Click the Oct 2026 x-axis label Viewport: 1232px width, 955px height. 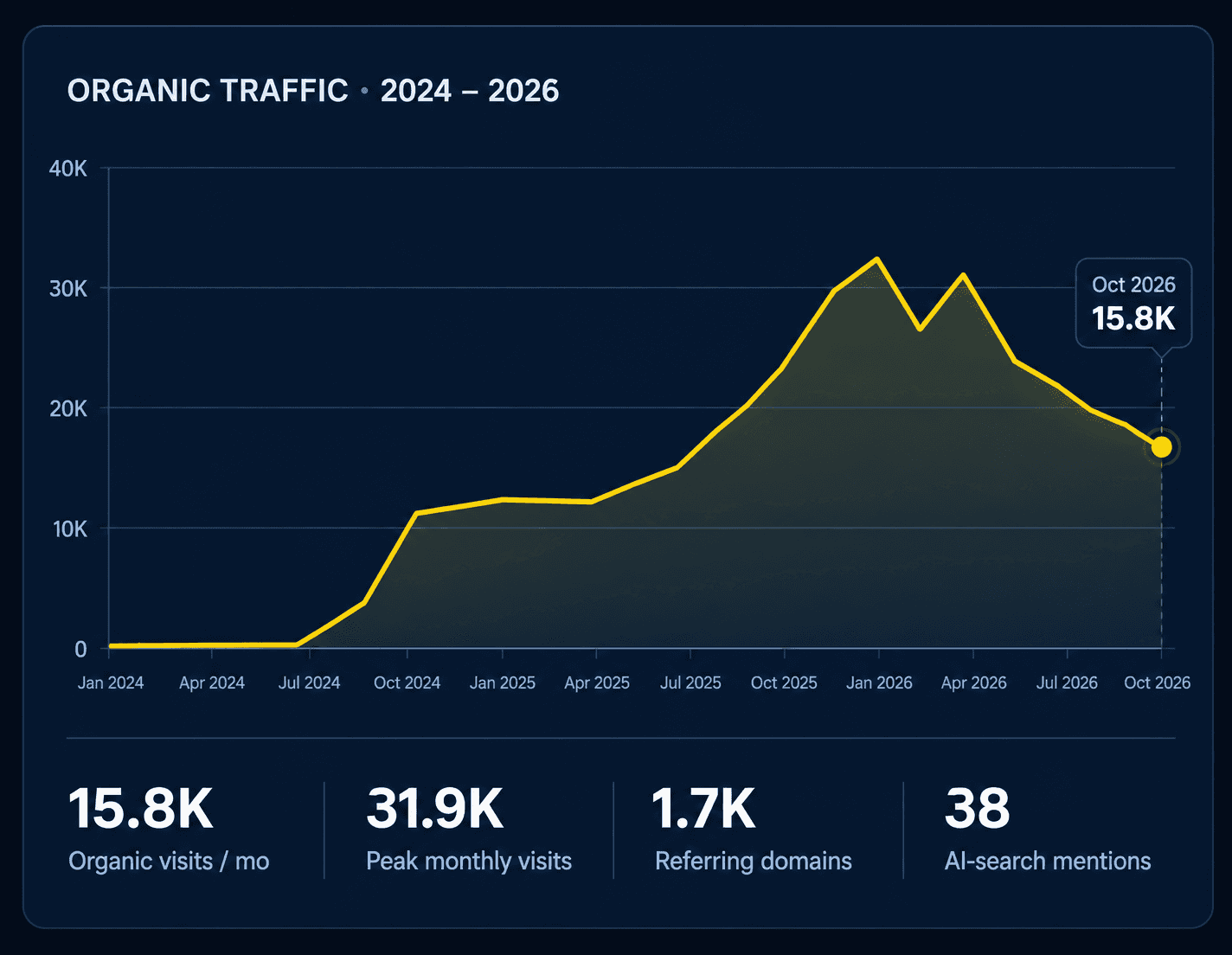[x=1158, y=683]
